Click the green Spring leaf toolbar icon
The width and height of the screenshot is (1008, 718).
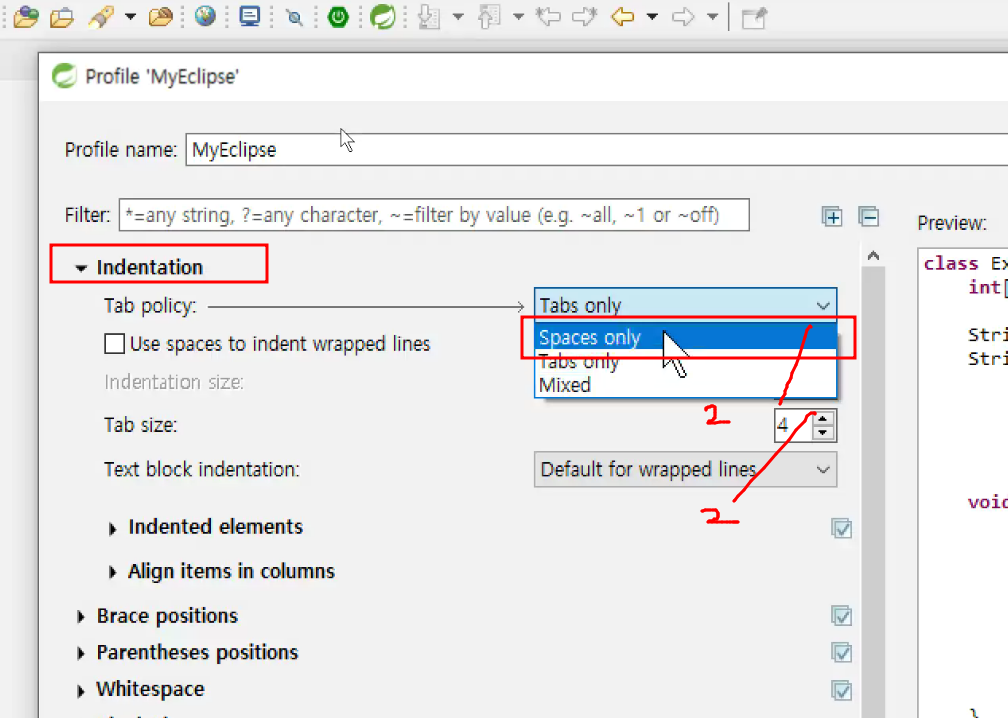382,17
